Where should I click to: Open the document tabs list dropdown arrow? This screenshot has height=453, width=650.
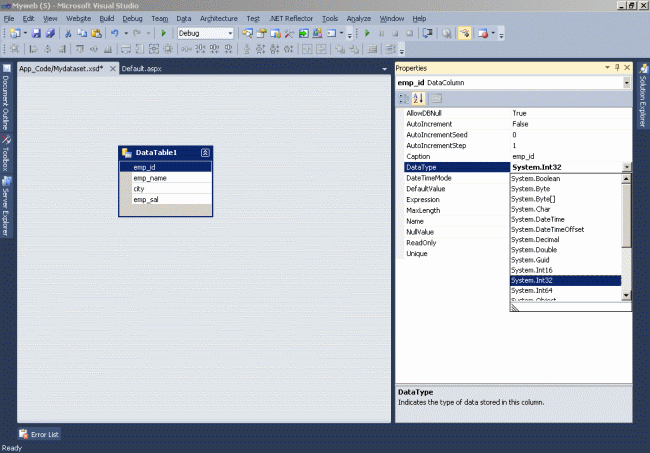point(384,69)
